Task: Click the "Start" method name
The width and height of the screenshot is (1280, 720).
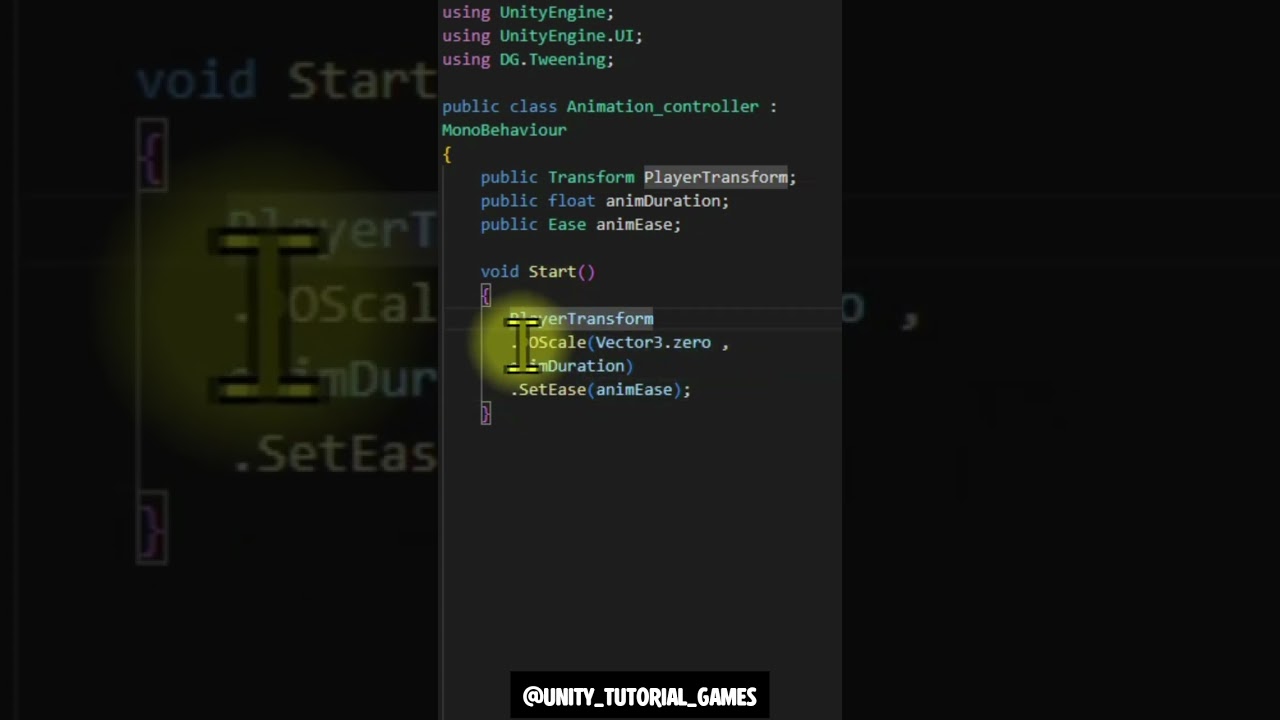Action: coord(552,272)
